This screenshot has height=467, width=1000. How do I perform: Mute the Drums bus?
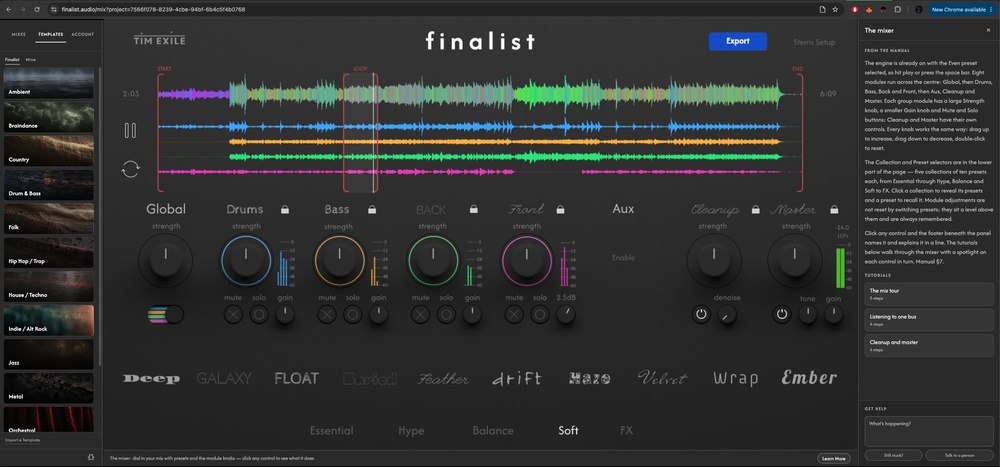click(x=233, y=314)
